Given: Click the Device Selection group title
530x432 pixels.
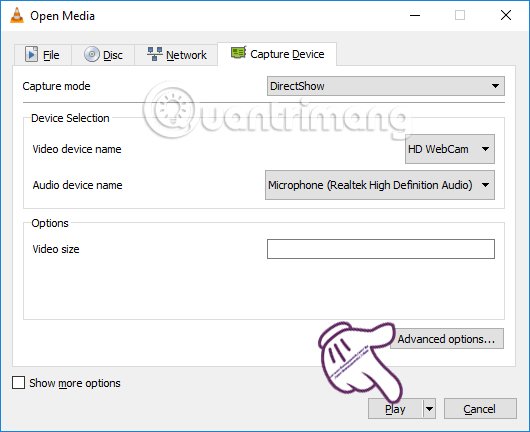Looking at the screenshot, I should tap(70, 118).
